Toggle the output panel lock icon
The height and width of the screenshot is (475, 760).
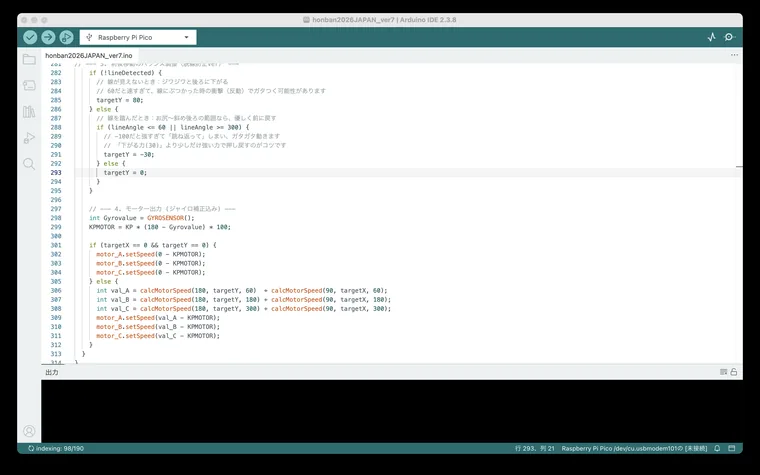(734, 372)
